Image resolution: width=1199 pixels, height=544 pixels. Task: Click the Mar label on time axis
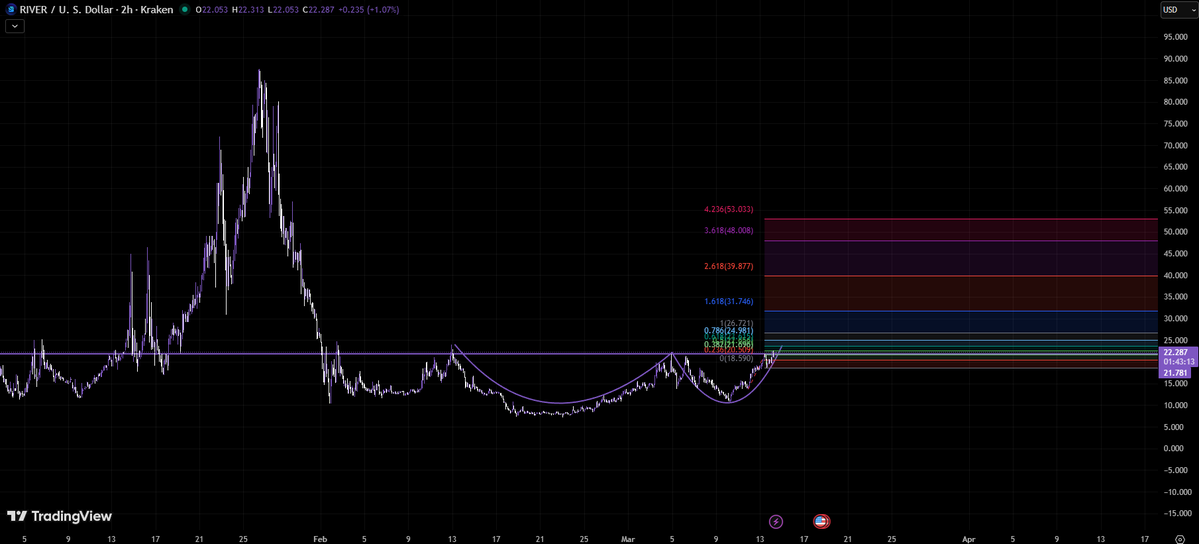click(627, 538)
